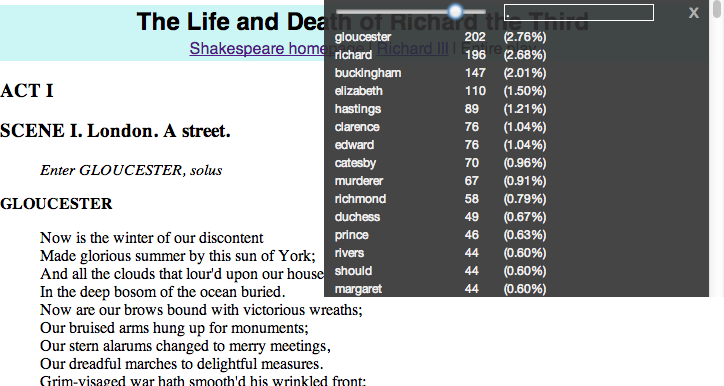Click the GLOUCESTER speaker name

pos(56,204)
